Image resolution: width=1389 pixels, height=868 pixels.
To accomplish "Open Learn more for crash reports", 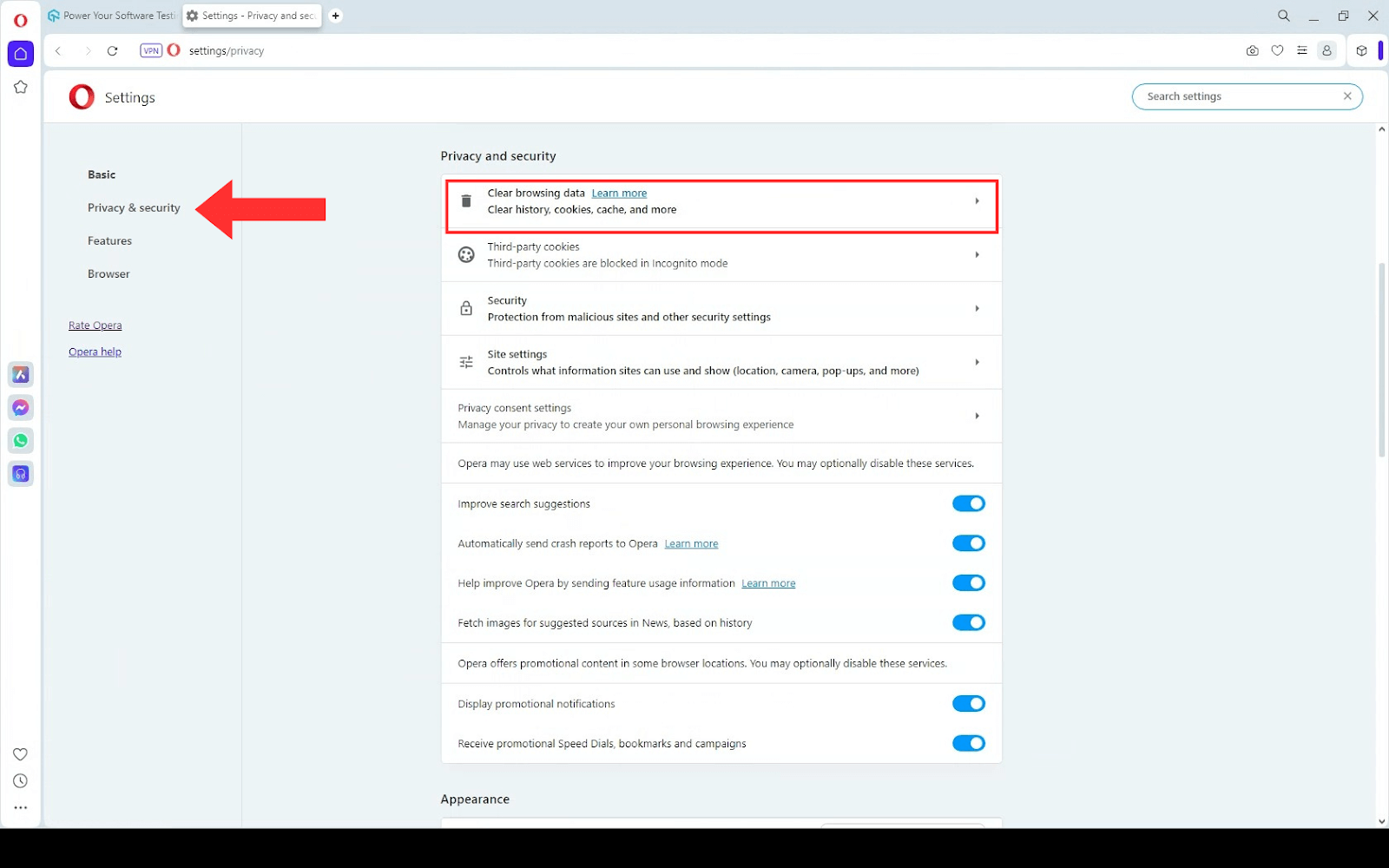I will (x=691, y=544).
